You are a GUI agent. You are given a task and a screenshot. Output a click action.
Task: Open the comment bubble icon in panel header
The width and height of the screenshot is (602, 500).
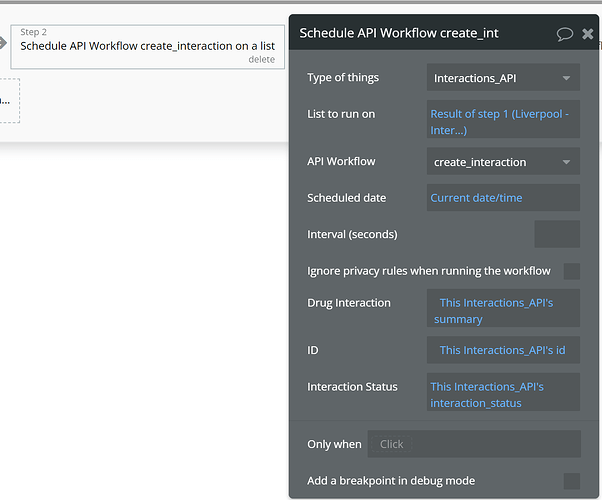[x=564, y=34]
